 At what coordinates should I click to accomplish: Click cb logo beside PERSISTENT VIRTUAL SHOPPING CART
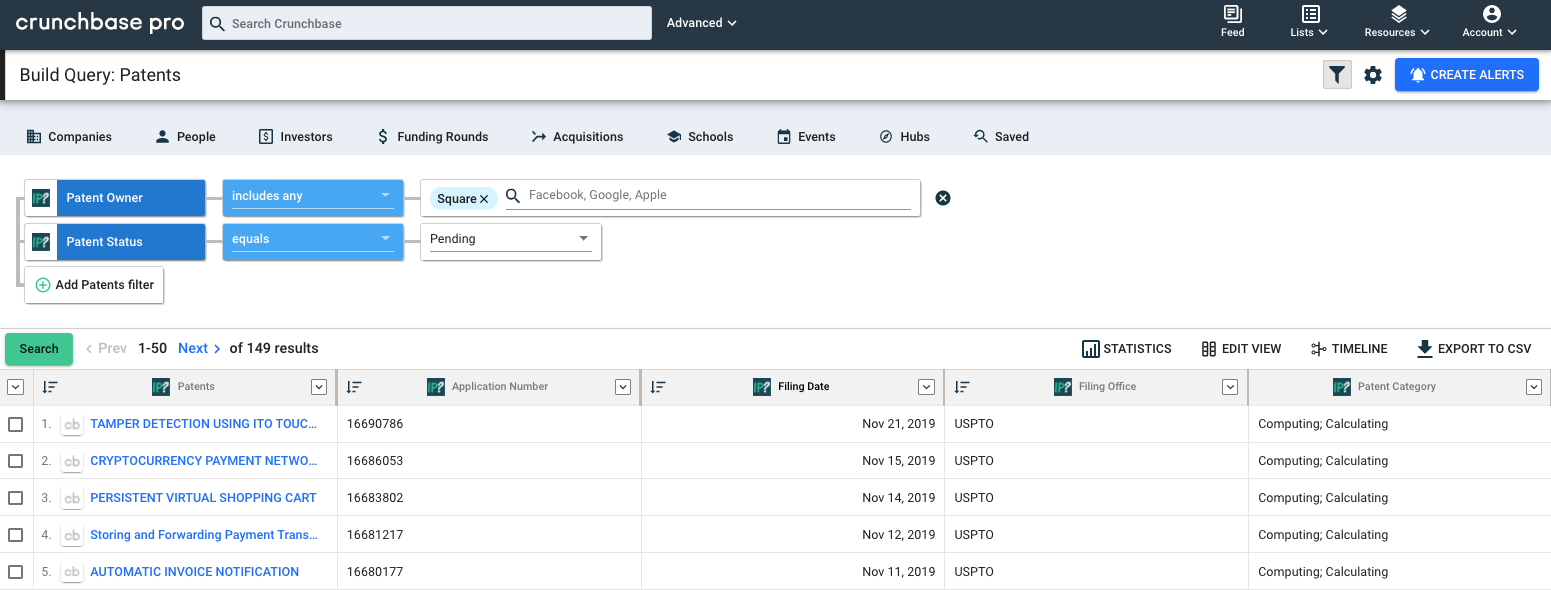coord(72,498)
